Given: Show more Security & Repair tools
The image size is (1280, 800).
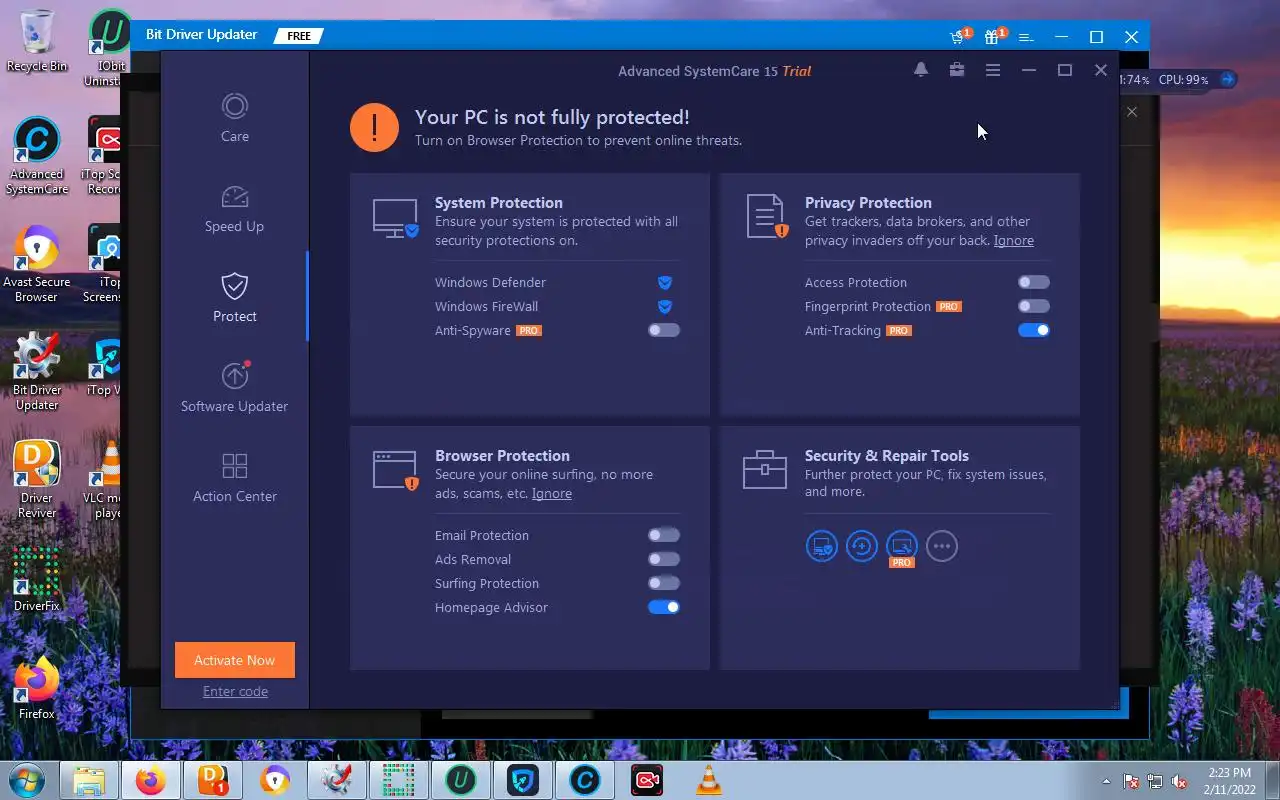Looking at the screenshot, I should 942,546.
